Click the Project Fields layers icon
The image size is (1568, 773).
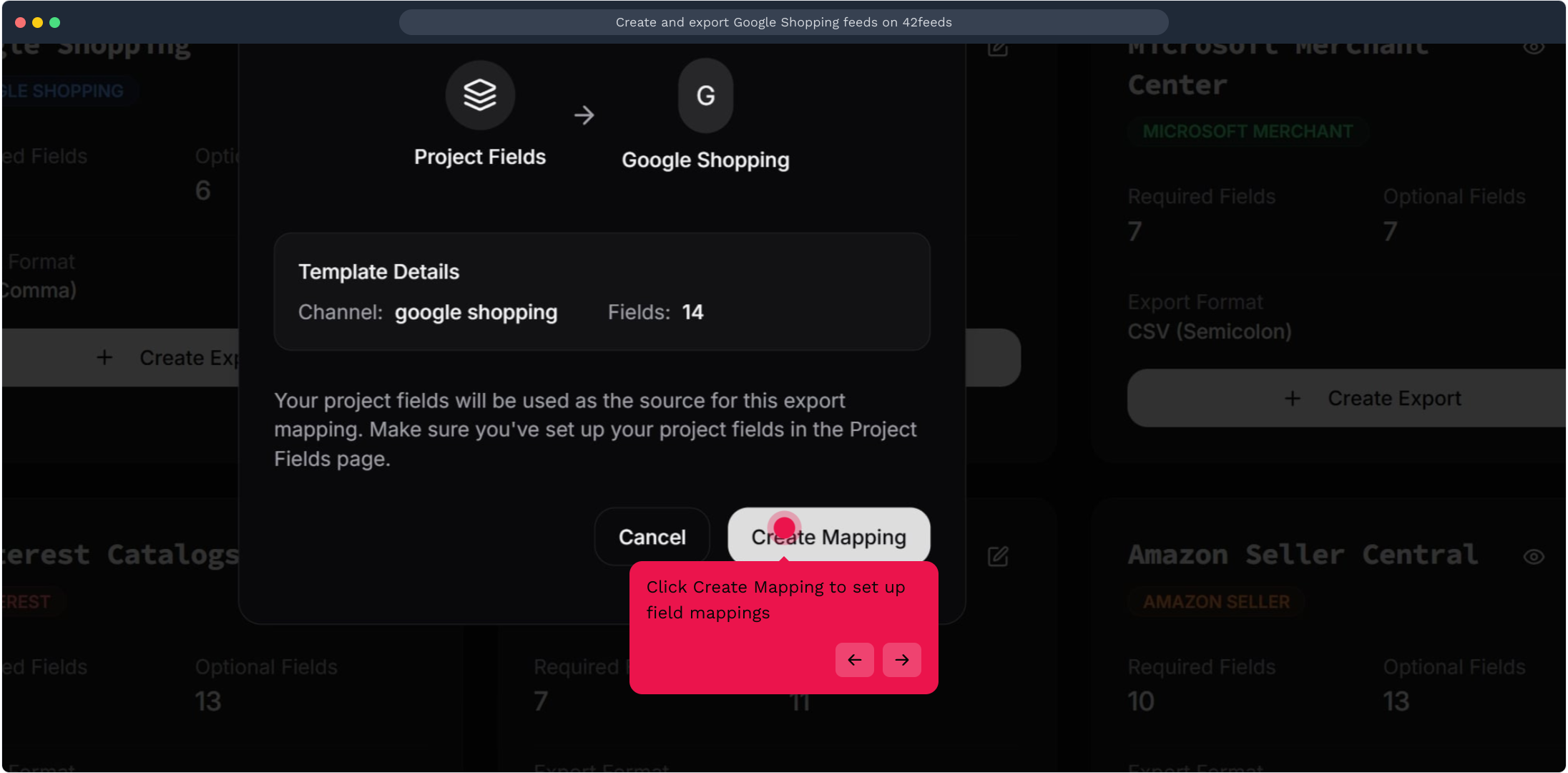480,95
